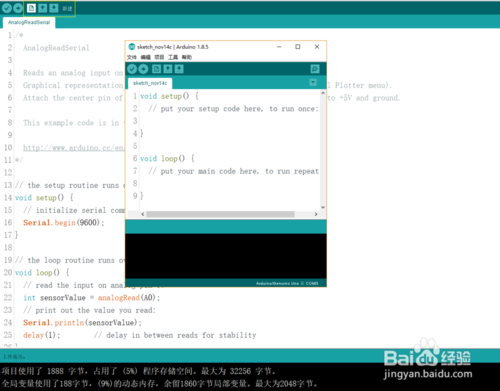Open the arduino.cc link in comment
The image size is (500, 391).
point(73,148)
